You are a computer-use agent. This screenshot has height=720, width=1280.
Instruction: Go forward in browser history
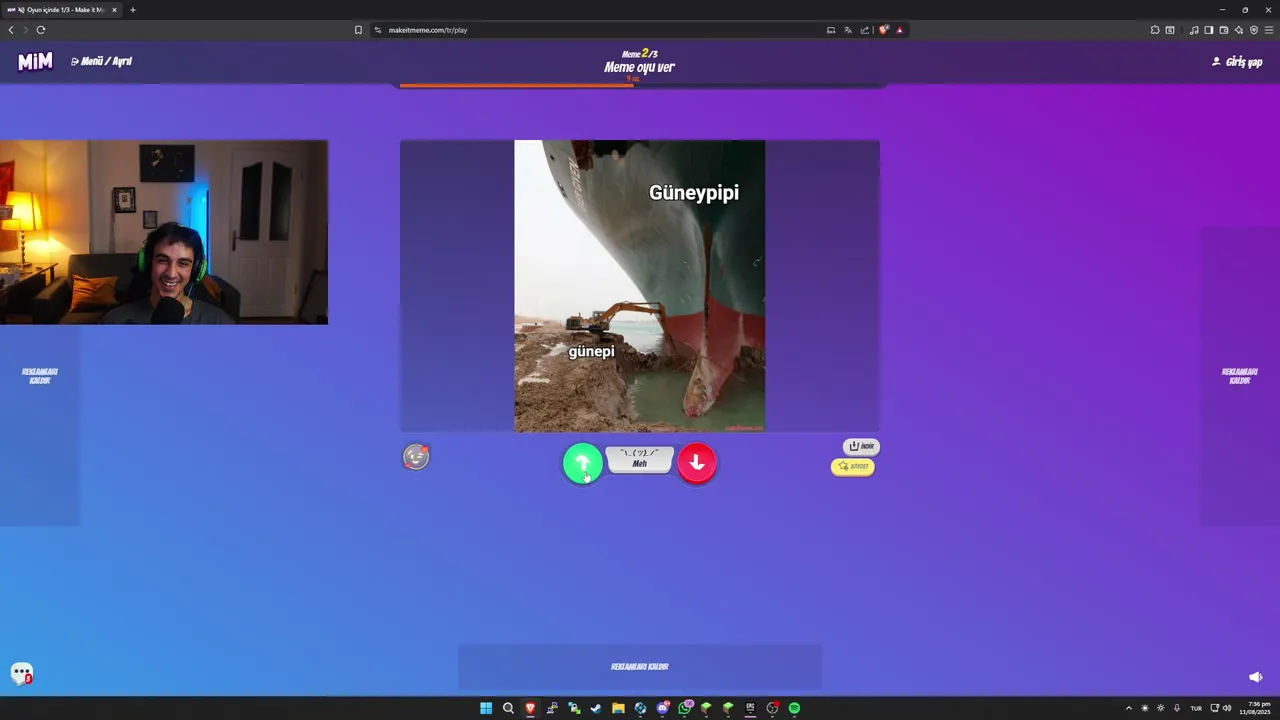pos(26,30)
